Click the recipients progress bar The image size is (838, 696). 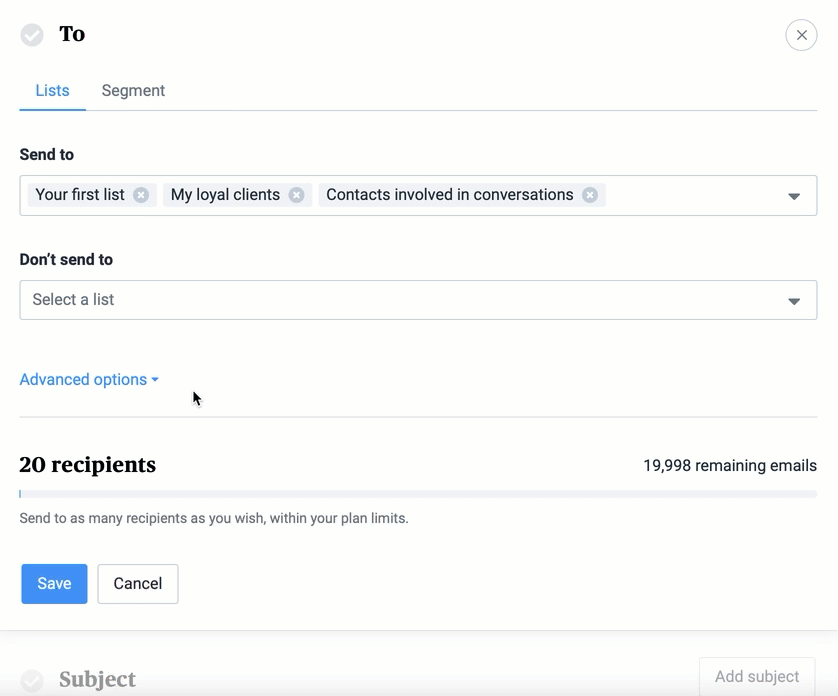point(418,494)
